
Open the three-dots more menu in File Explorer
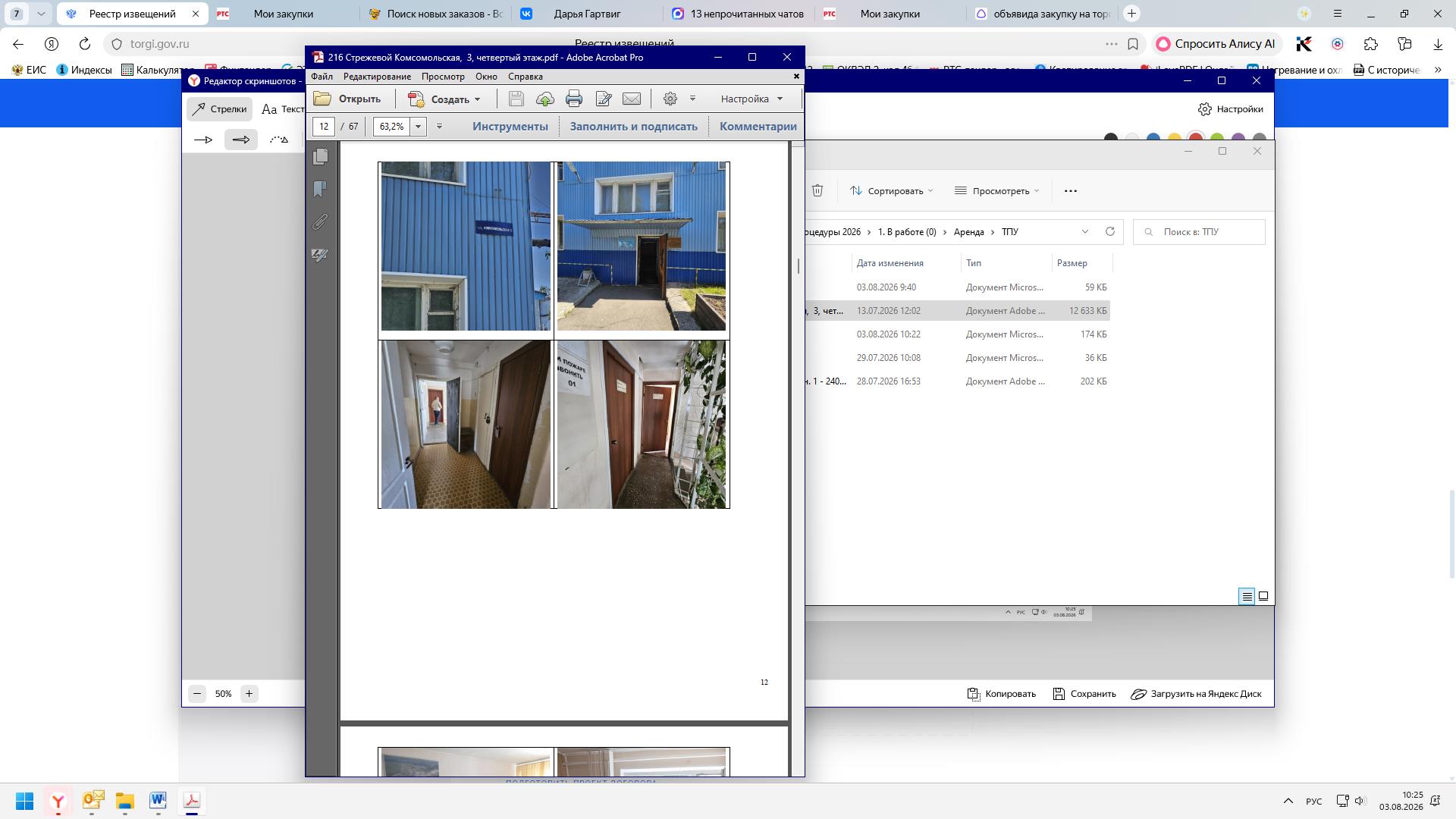[x=1071, y=191]
